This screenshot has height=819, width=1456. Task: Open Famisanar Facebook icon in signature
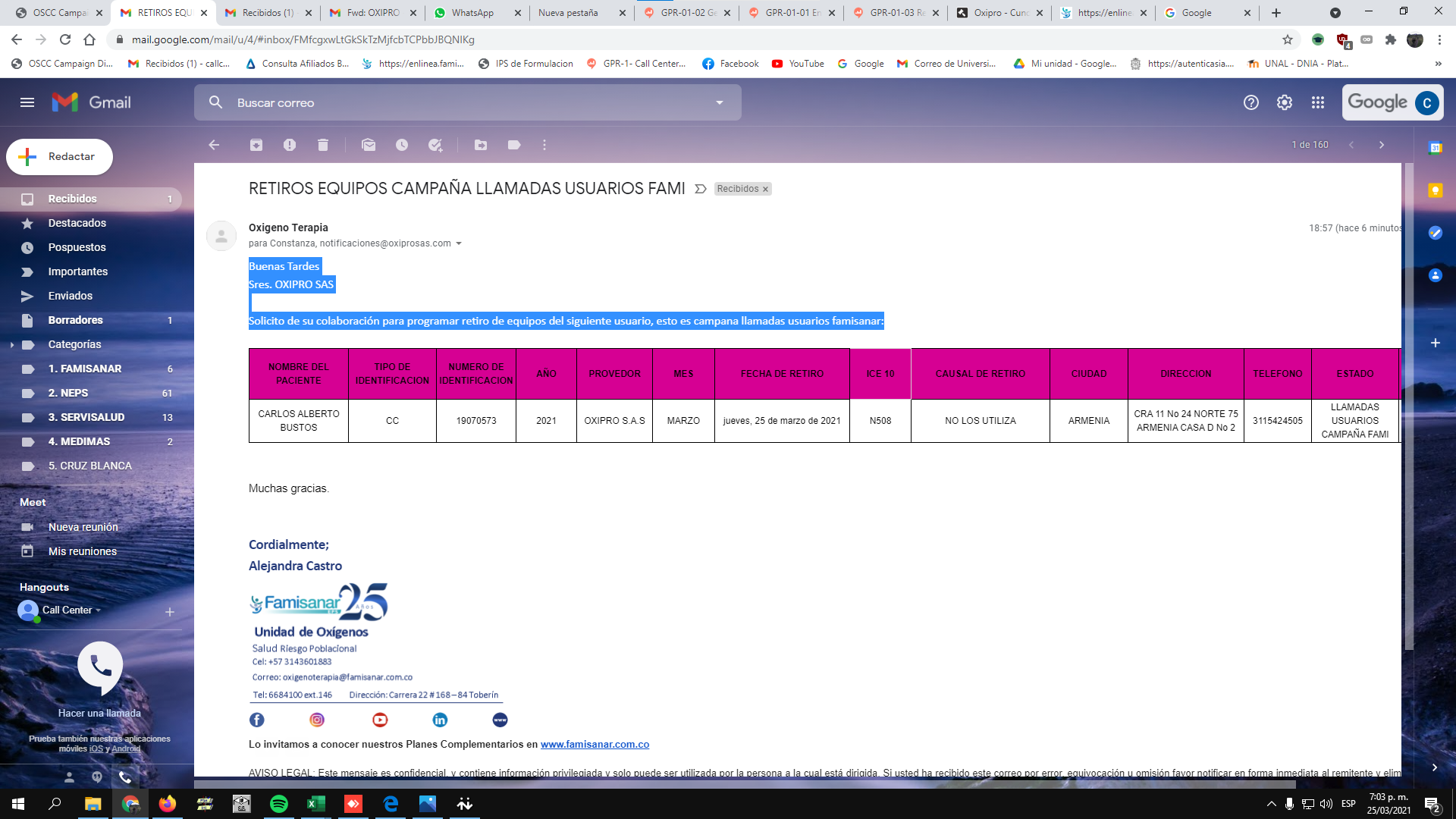257,720
